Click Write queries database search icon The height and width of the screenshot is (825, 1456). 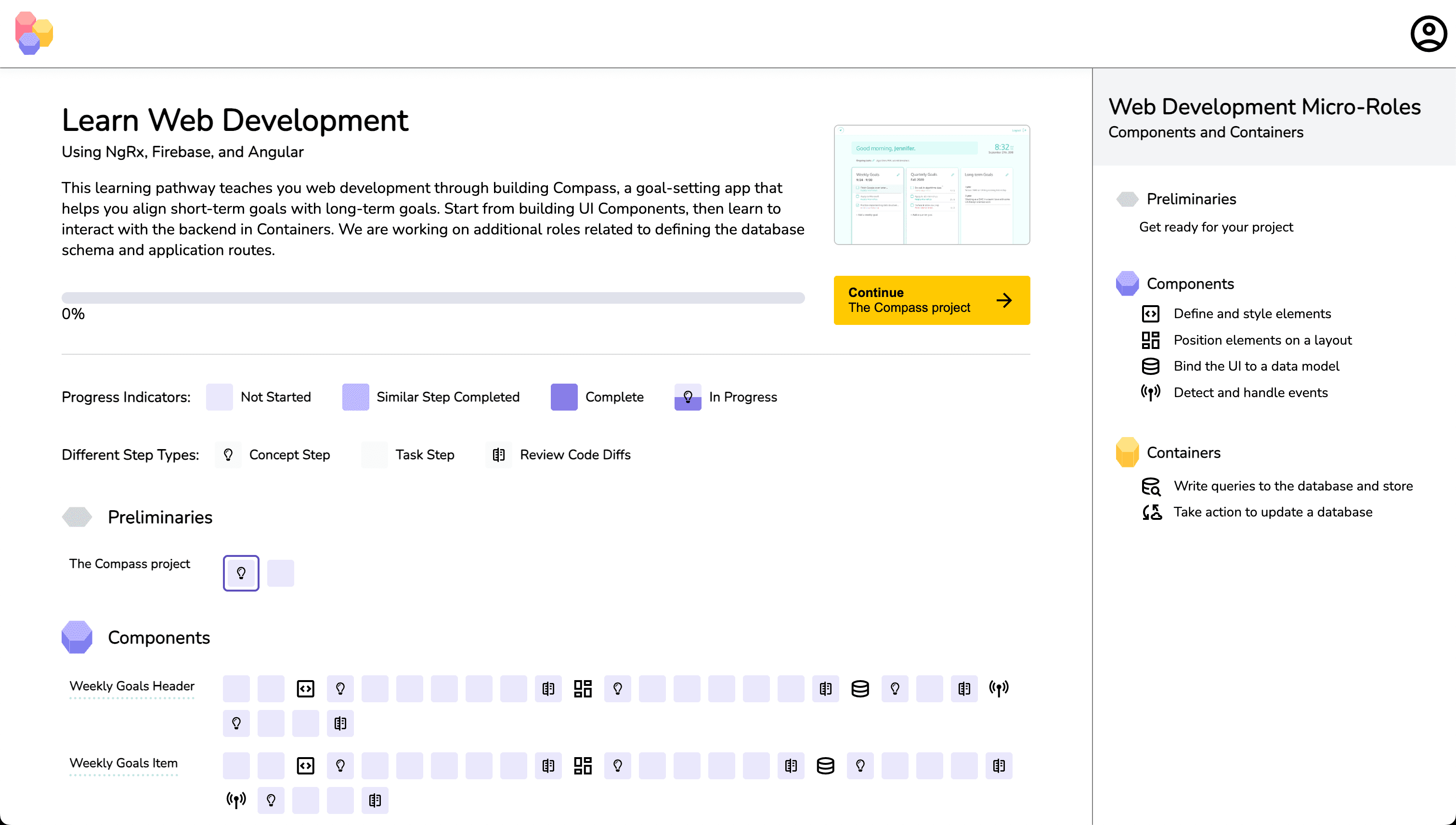[1151, 486]
